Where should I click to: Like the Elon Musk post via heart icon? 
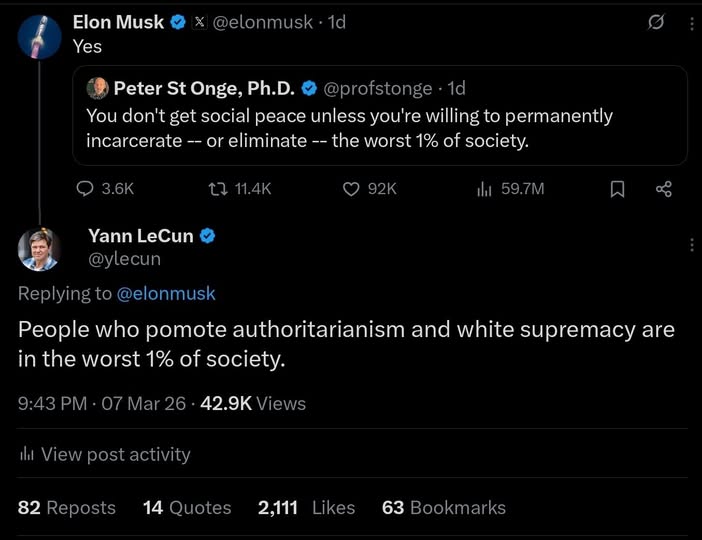click(351, 187)
